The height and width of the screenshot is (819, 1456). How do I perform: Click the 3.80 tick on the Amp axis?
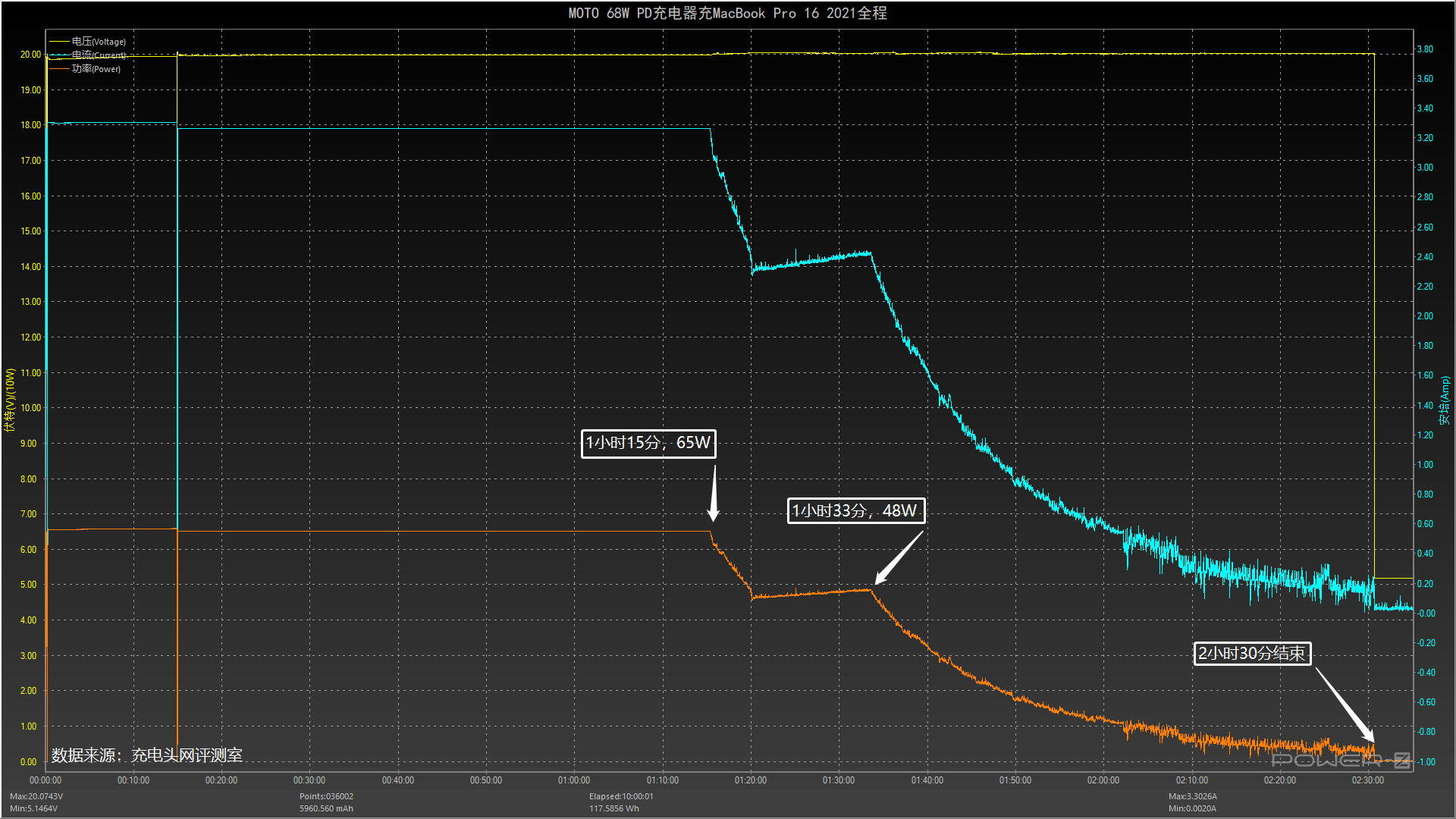1425,49
